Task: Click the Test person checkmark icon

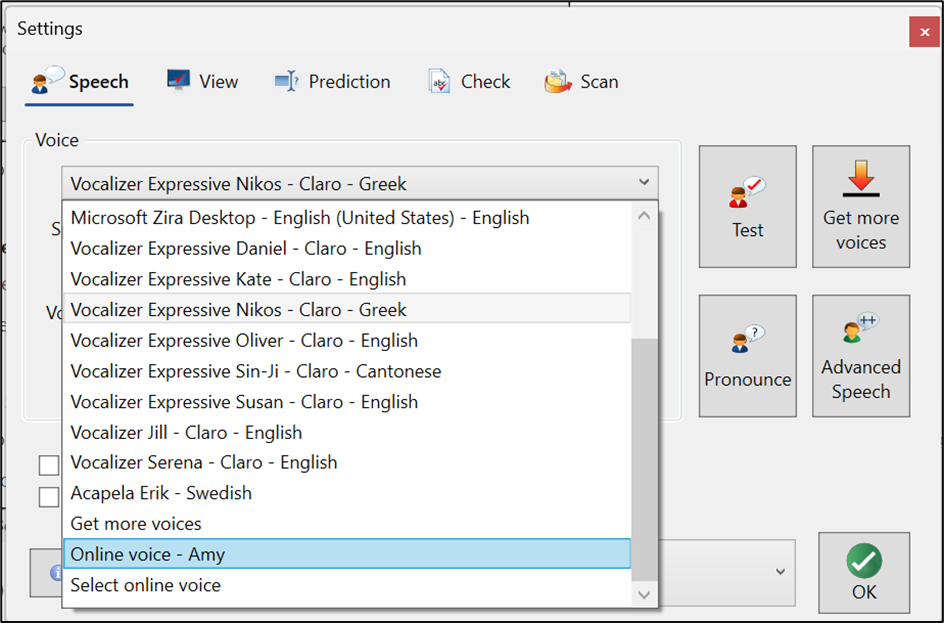Action: (x=747, y=192)
